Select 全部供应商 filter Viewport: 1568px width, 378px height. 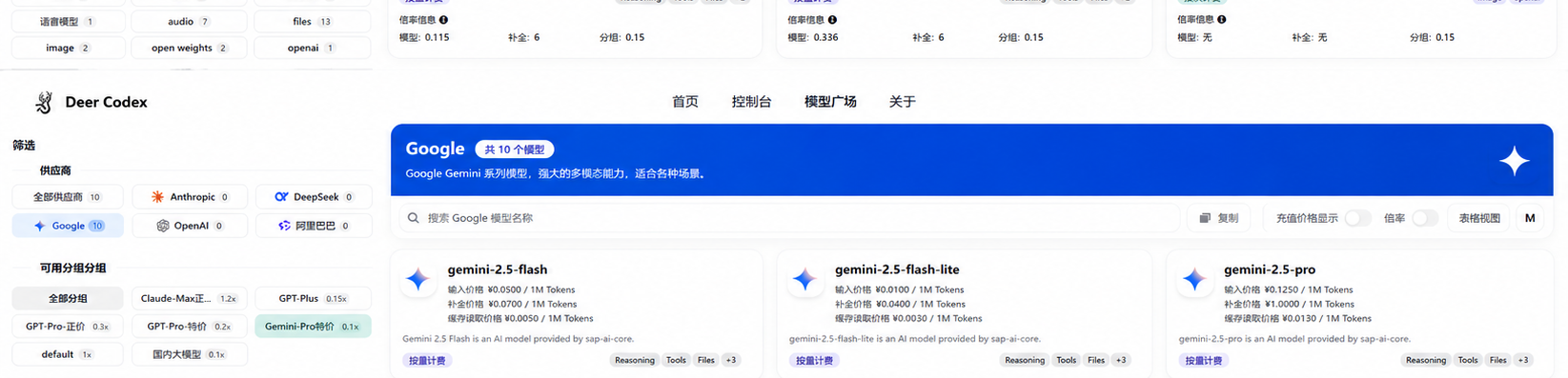68,197
